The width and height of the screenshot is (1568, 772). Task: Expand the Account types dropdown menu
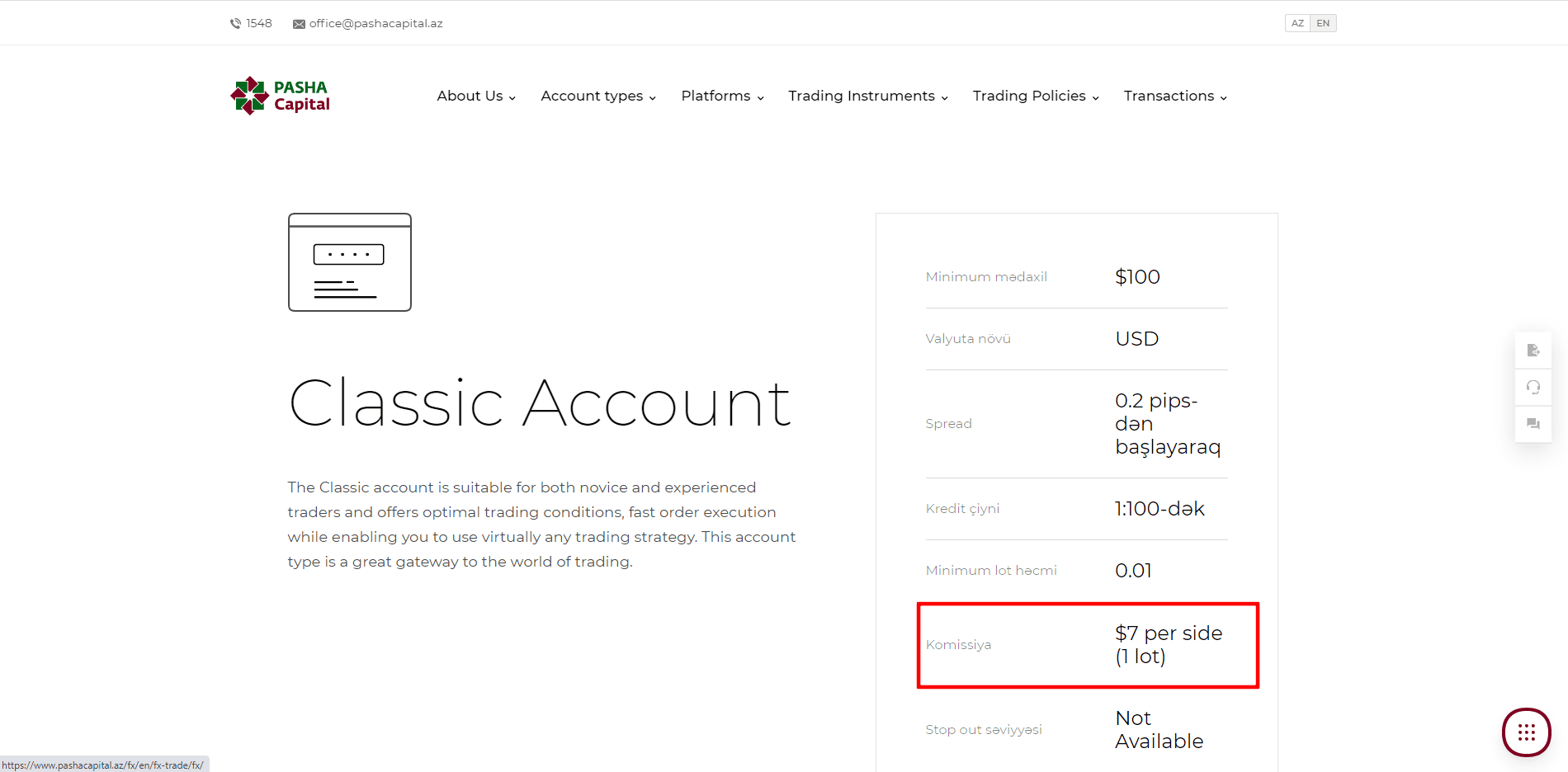click(x=598, y=96)
